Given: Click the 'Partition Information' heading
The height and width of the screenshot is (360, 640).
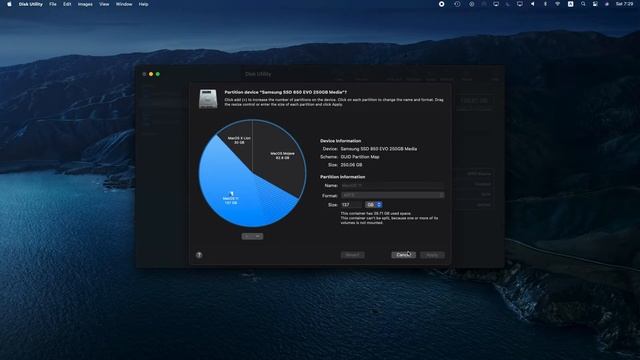Looking at the screenshot, I should pyautogui.click(x=342, y=177).
